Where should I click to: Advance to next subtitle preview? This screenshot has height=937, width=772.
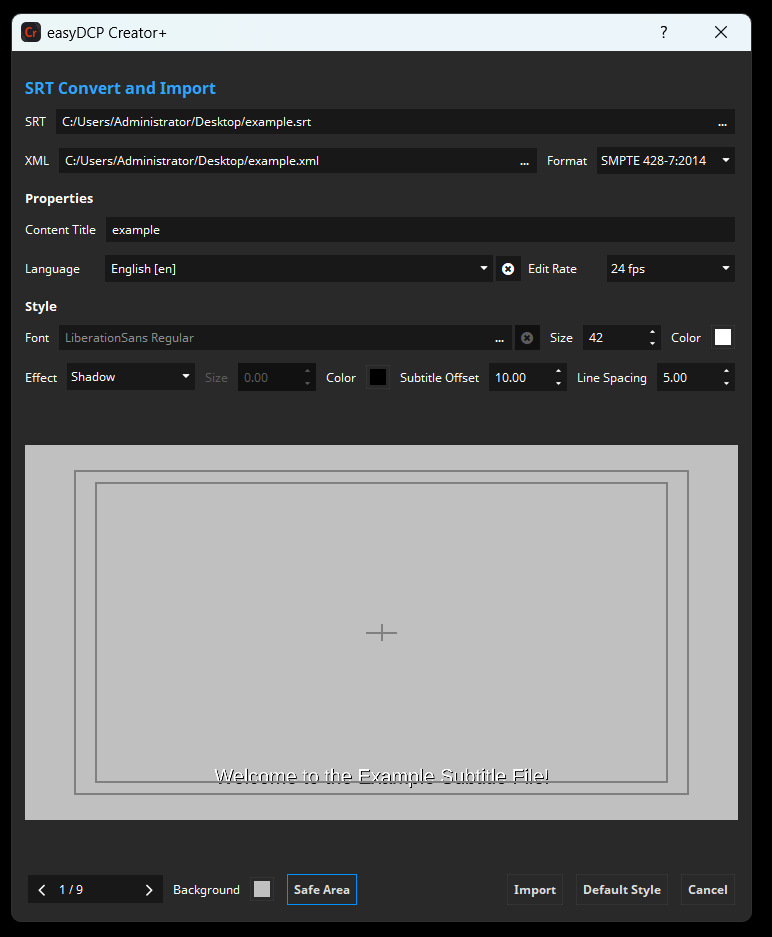(x=149, y=890)
